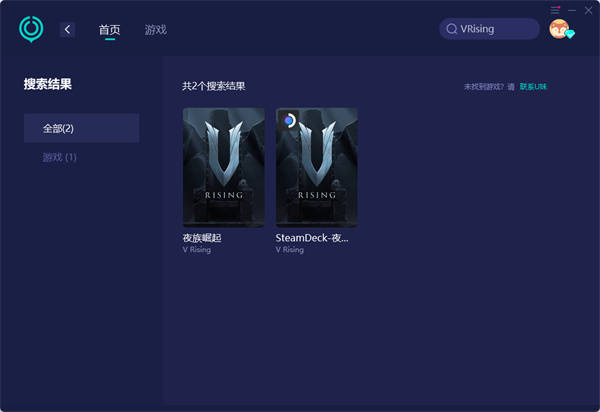Focus the VRising search field
The image size is (600, 412).
point(489,29)
